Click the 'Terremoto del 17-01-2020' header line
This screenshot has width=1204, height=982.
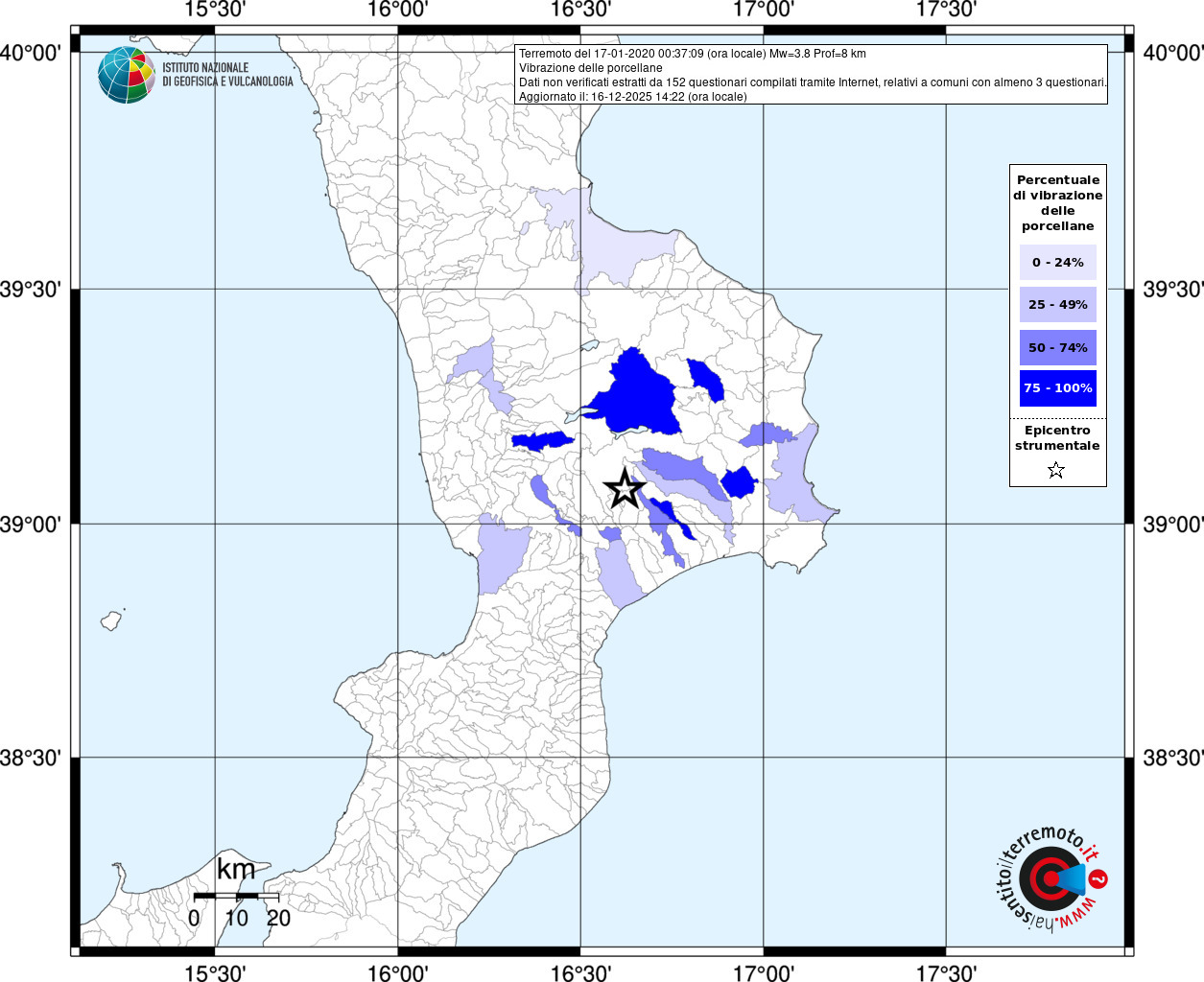coord(692,54)
